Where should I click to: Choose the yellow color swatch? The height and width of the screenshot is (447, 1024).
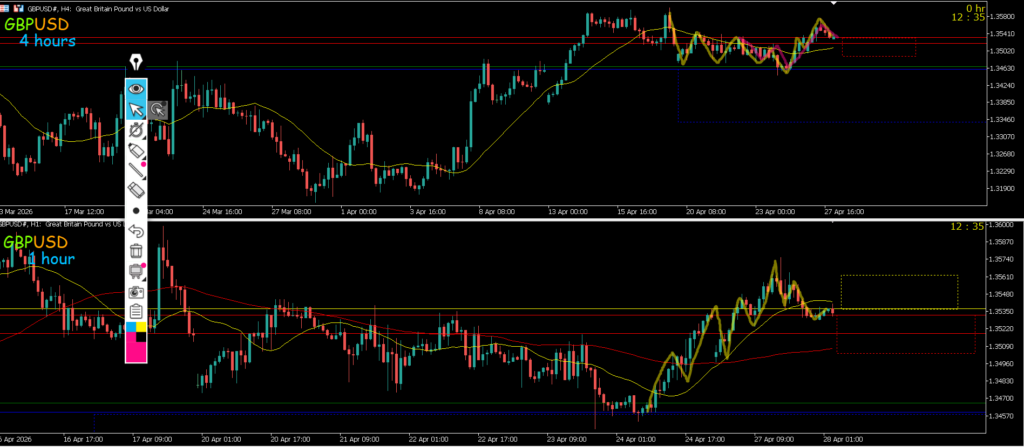142,325
